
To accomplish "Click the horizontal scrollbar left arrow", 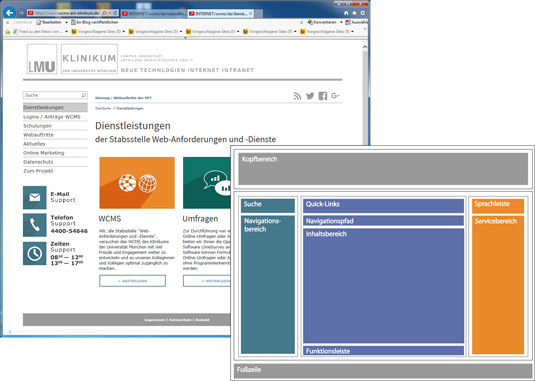I will [x=10, y=332].
